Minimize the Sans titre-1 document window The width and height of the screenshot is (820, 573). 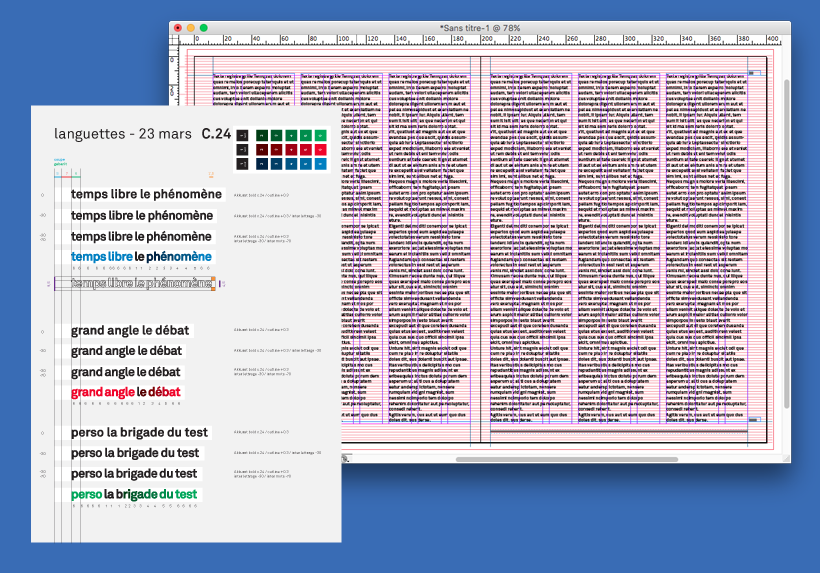pyautogui.click(x=191, y=27)
